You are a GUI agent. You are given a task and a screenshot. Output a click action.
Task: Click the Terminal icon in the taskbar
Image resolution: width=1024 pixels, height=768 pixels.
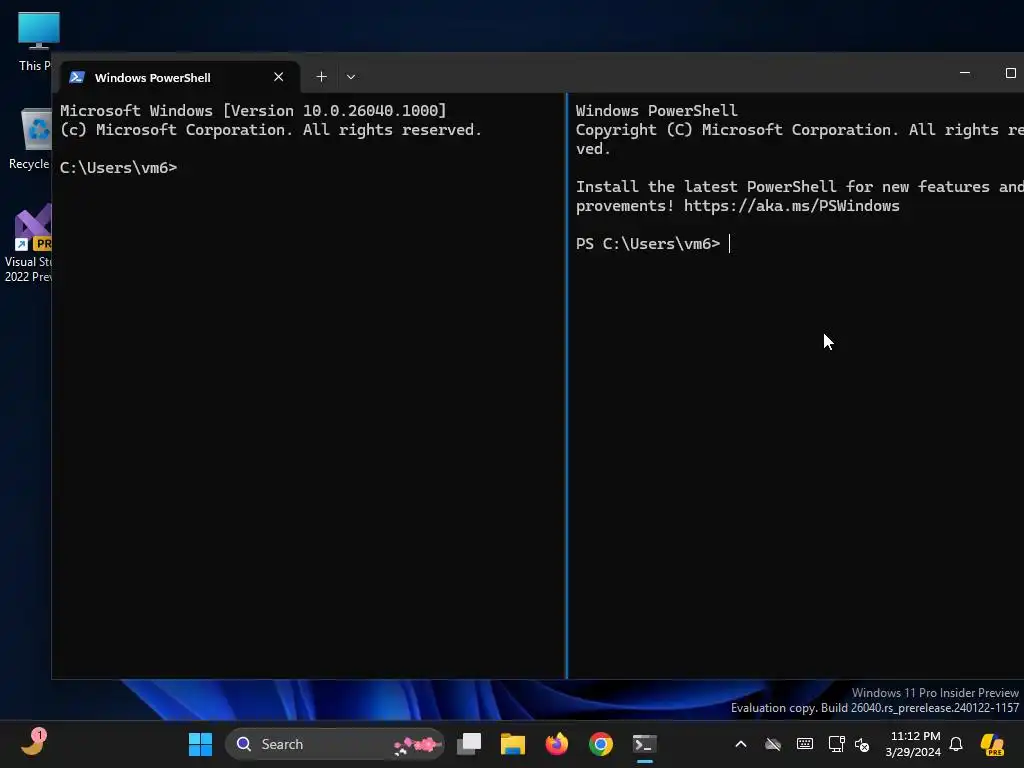tap(645, 744)
